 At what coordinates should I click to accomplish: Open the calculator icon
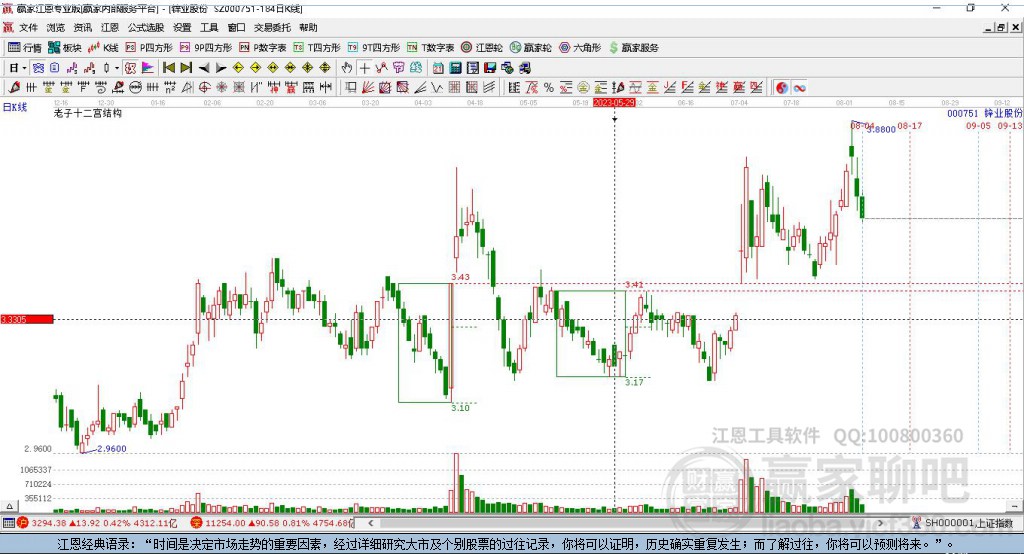click(455, 68)
